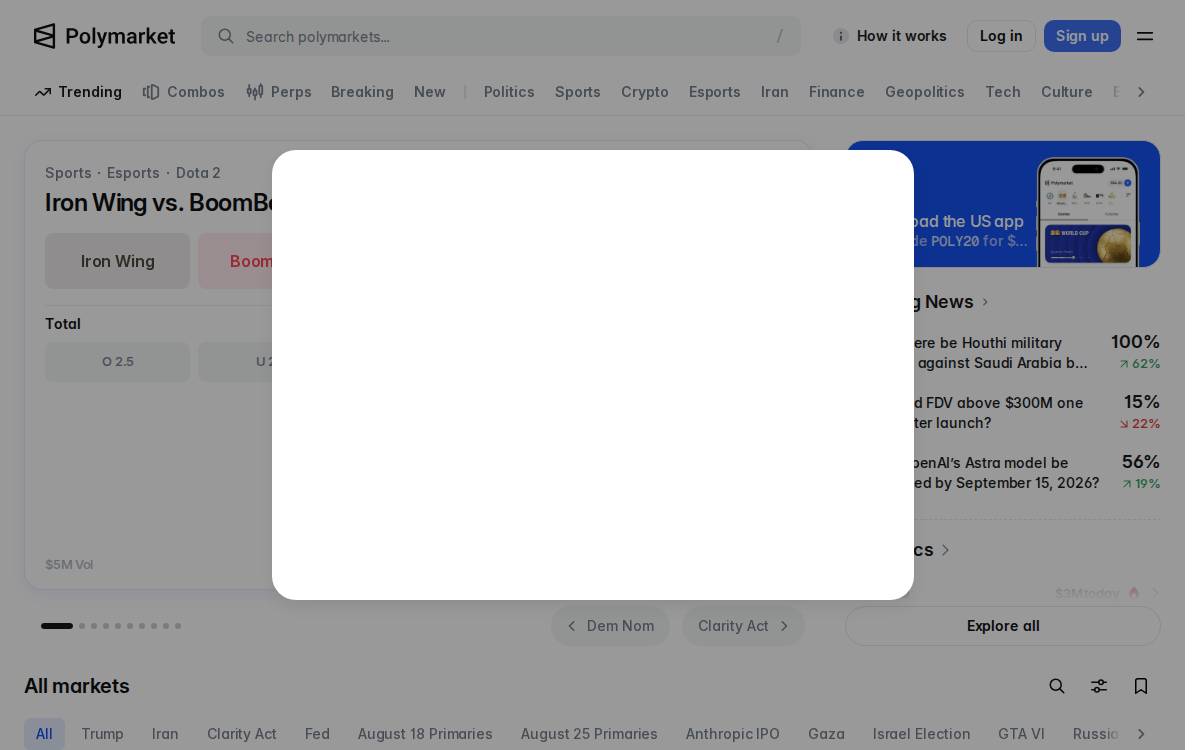The image size is (1200, 750).
Task: Select the GTA VI filter chip
Action: [1021, 734]
